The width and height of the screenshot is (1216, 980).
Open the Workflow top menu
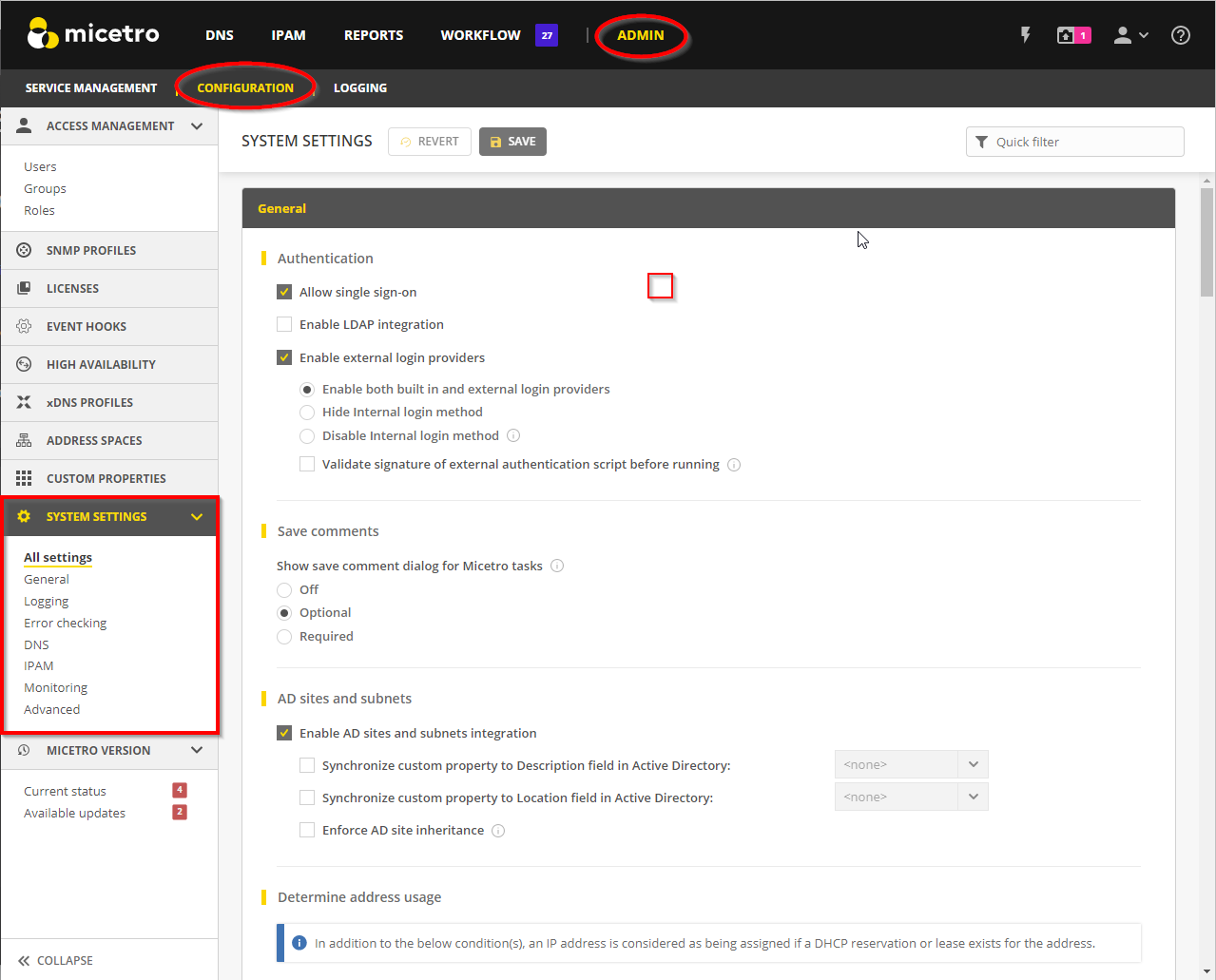(x=480, y=35)
